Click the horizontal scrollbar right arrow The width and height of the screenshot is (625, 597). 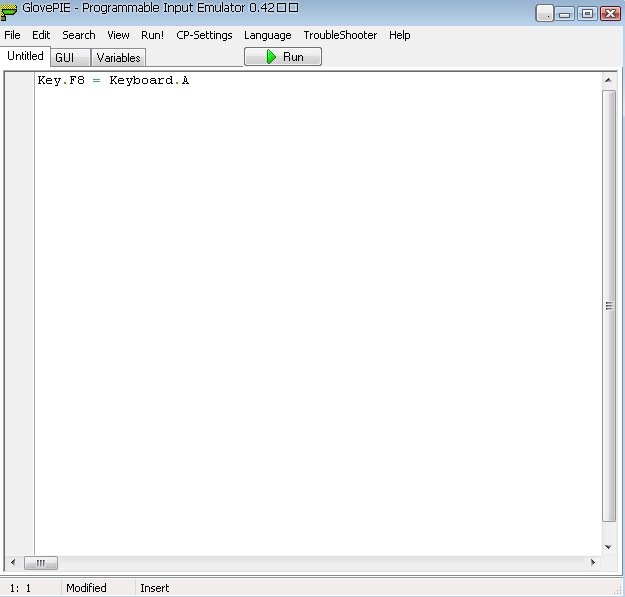(x=593, y=562)
